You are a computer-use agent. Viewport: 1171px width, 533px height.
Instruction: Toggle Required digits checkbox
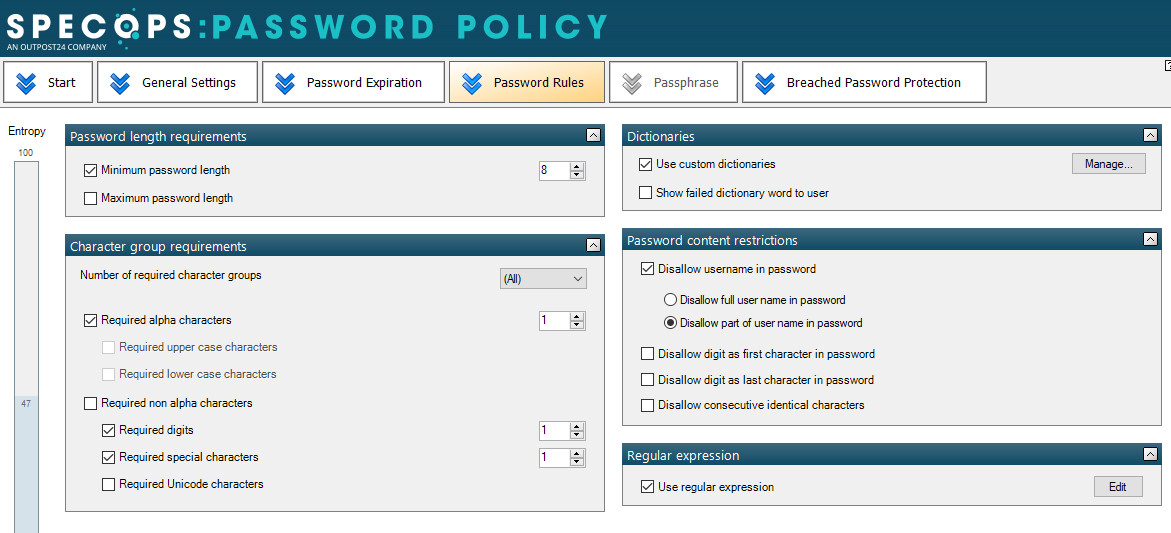[108, 430]
